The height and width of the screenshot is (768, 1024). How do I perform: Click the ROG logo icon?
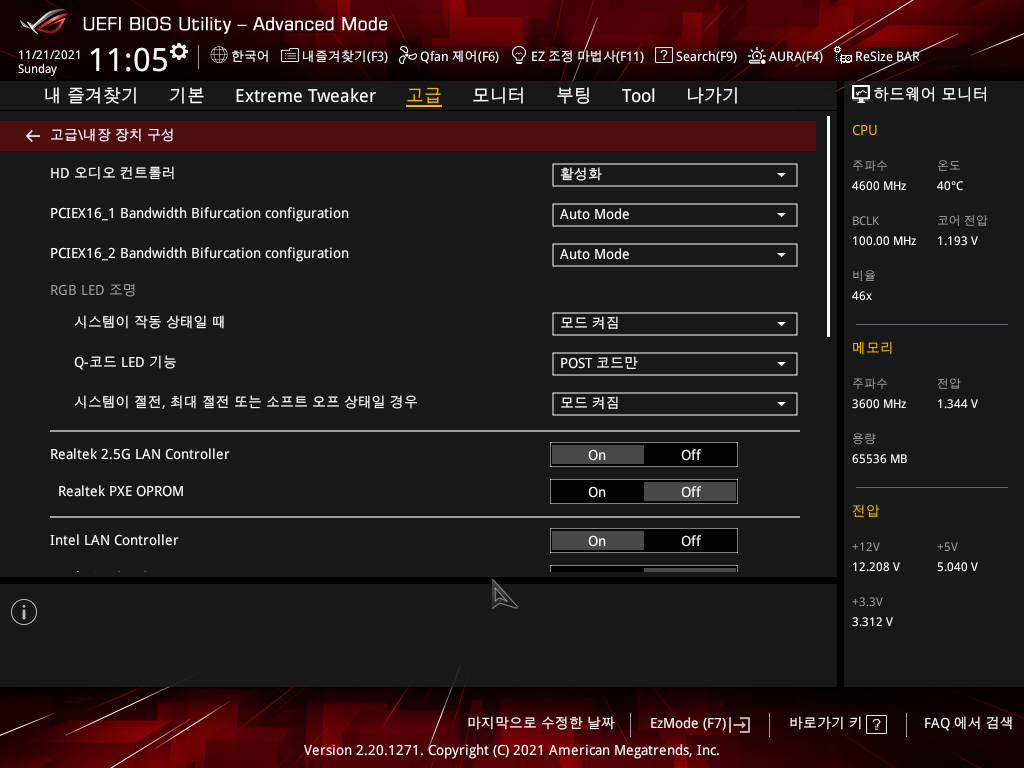coord(43,23)
